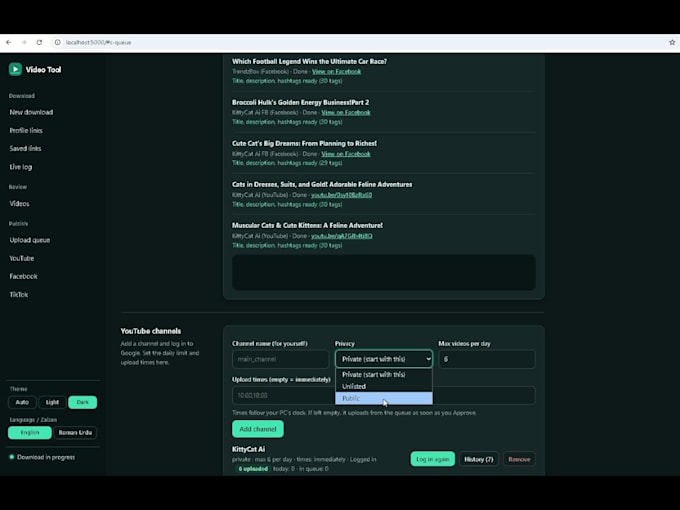Screen dimensions: 680x510
Task: Click the Video Tool logo icon
Action: click(x=15, y=69)
